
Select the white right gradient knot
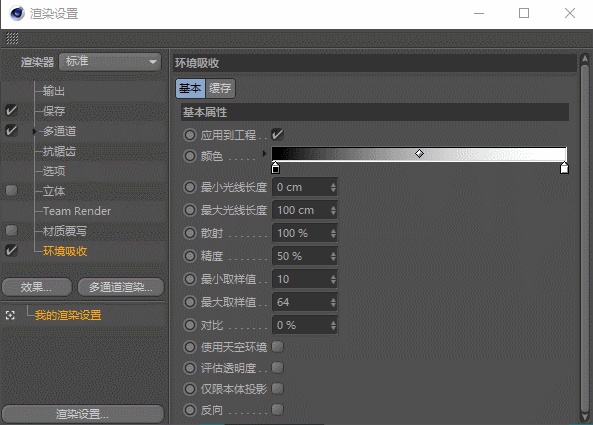(x=564, y=168)
